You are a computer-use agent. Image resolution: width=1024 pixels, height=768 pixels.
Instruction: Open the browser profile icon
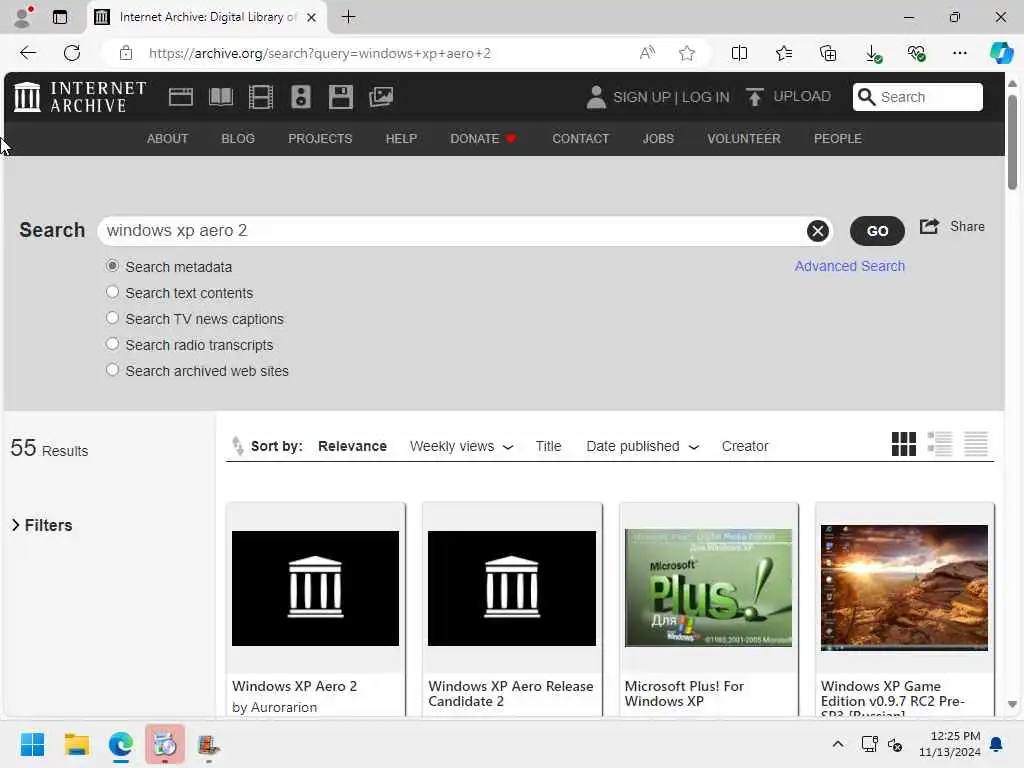23,16
